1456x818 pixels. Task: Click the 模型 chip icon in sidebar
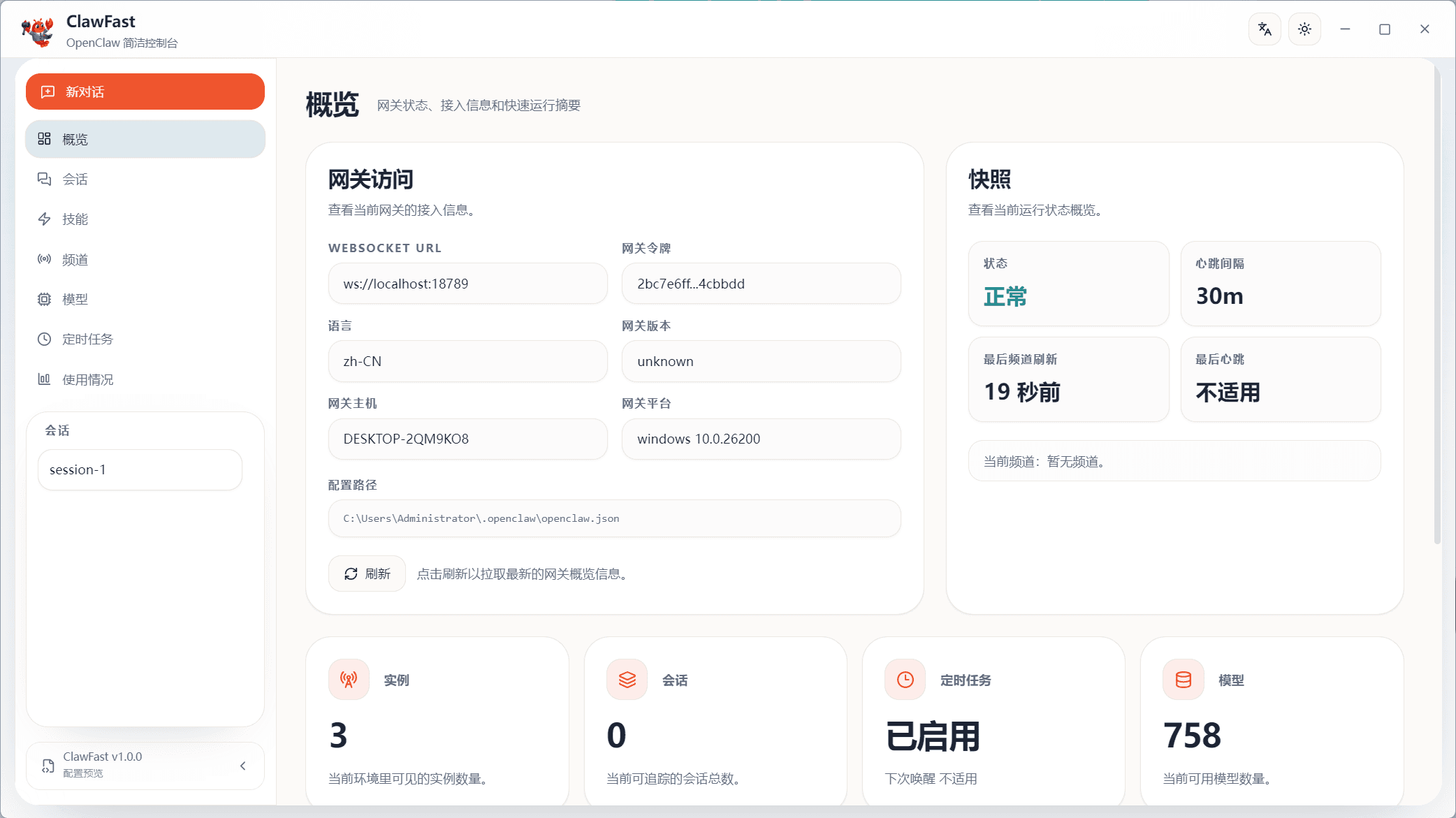pyautogui.click(x=45, y=299)
